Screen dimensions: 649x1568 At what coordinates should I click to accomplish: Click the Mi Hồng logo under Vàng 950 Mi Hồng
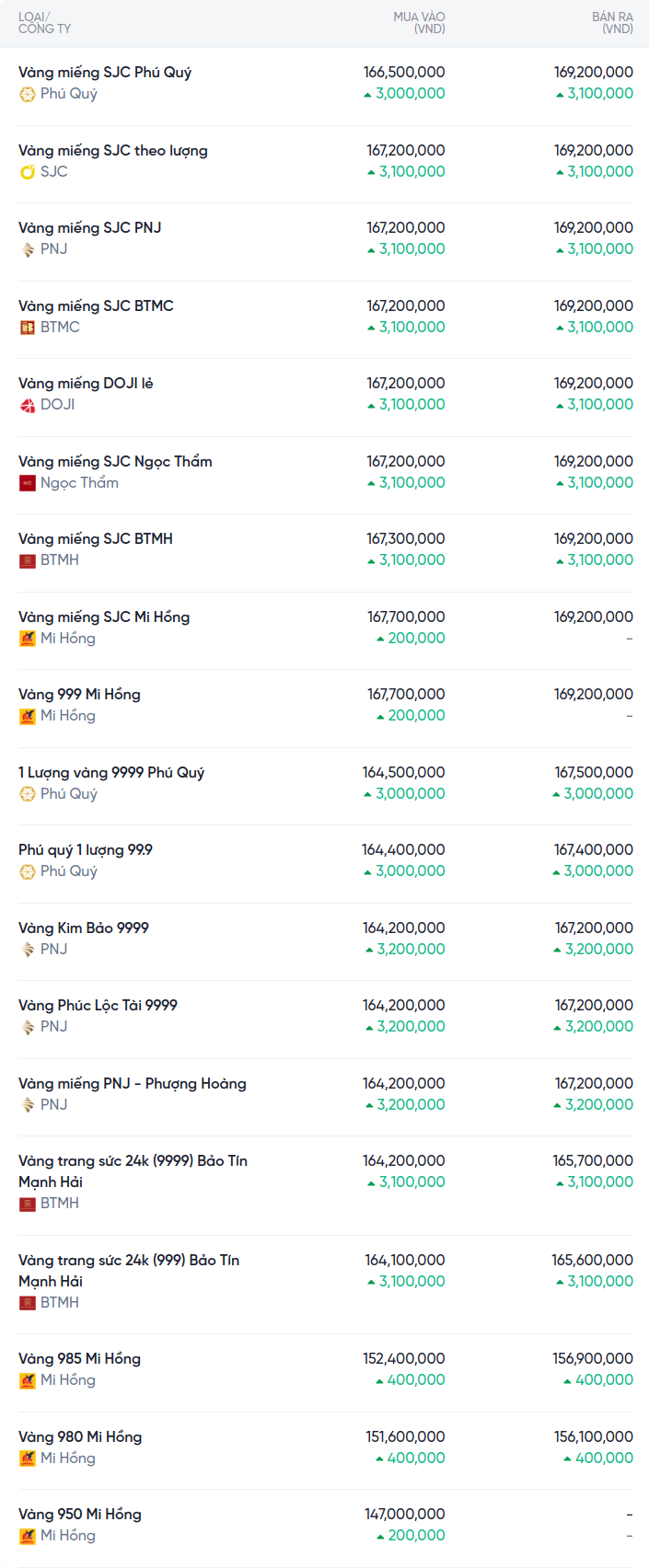[x=28, y=1536]
